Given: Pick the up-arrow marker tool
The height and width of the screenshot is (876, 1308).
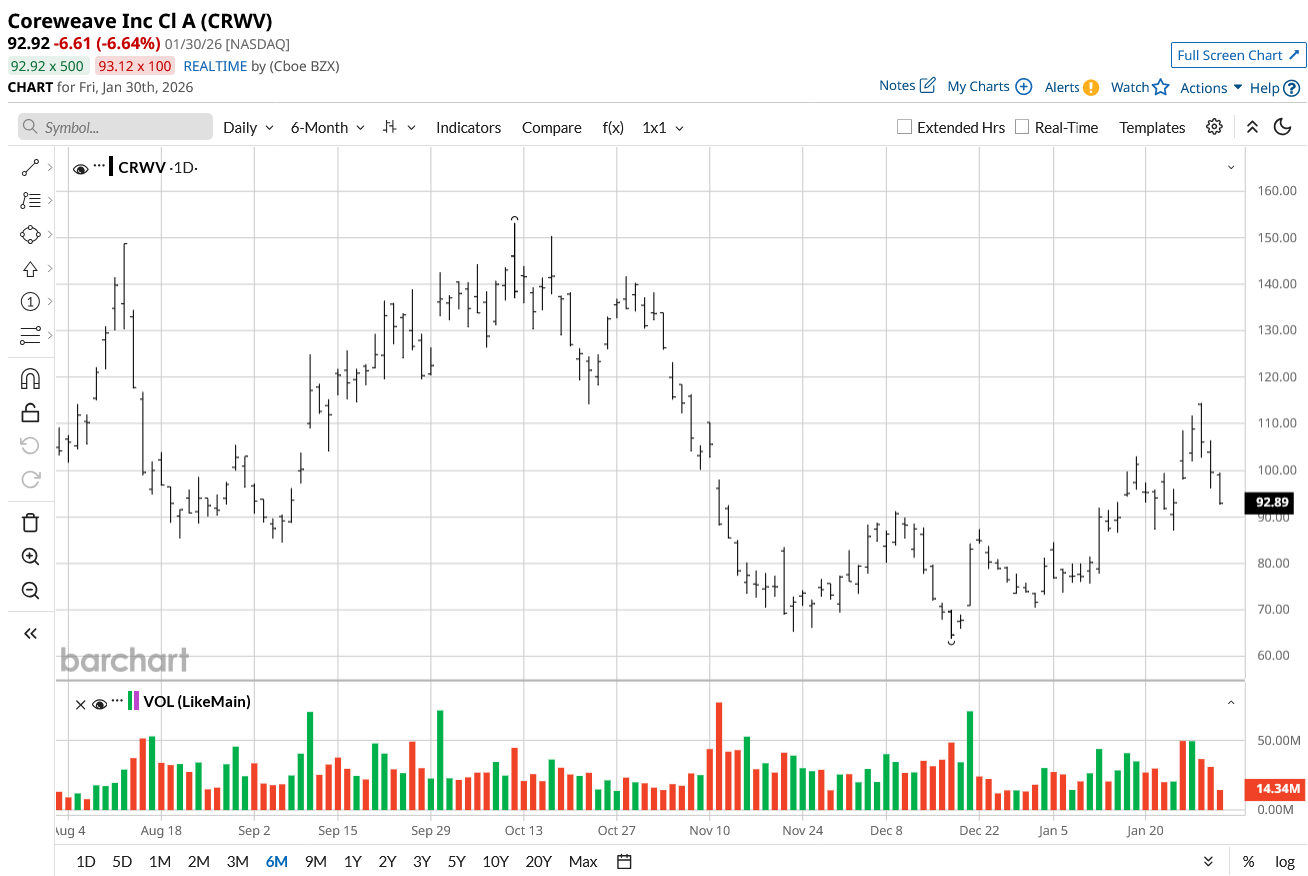Looking at the screenshot, I should 30,269.
